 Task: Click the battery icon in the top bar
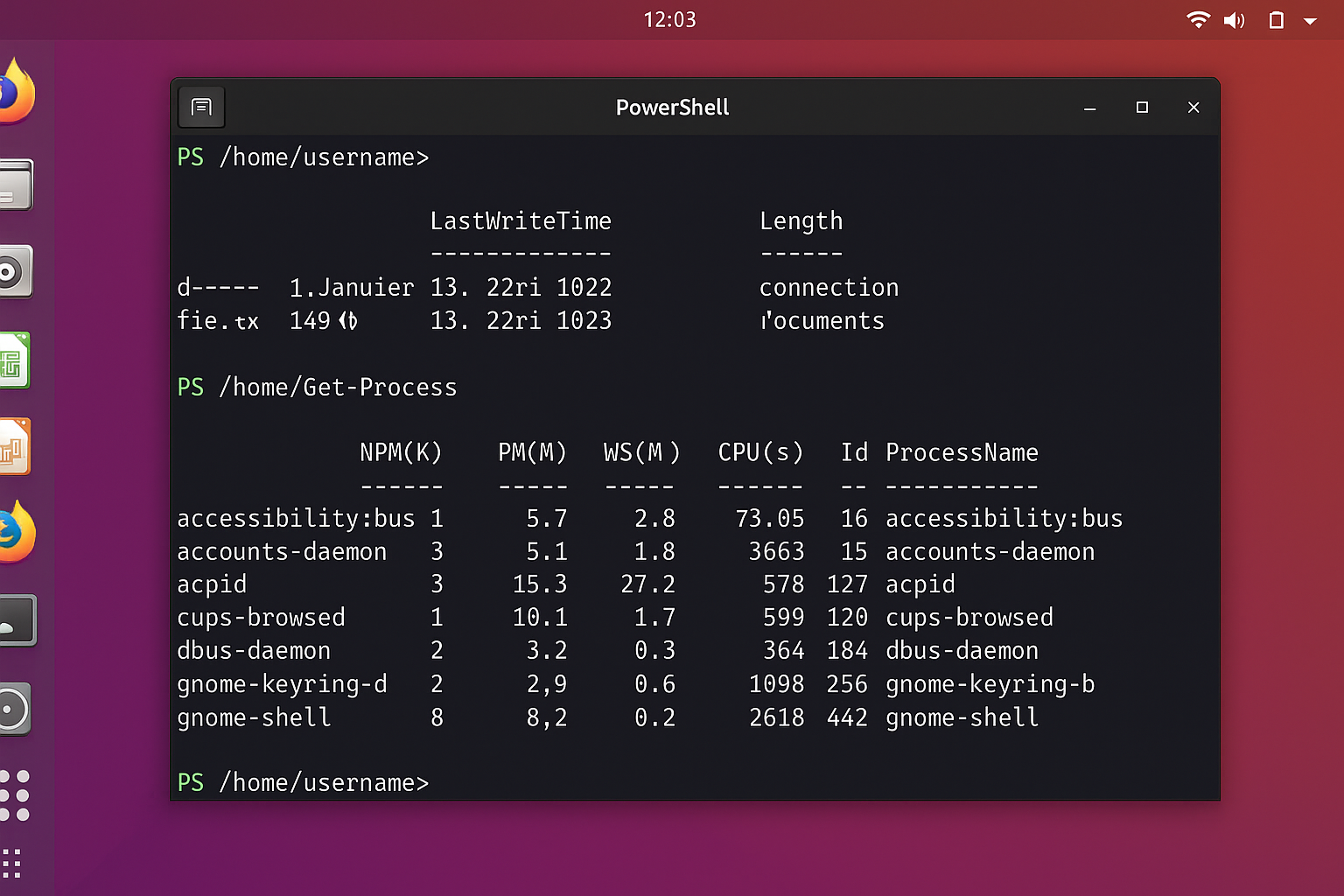[1276, 20]
